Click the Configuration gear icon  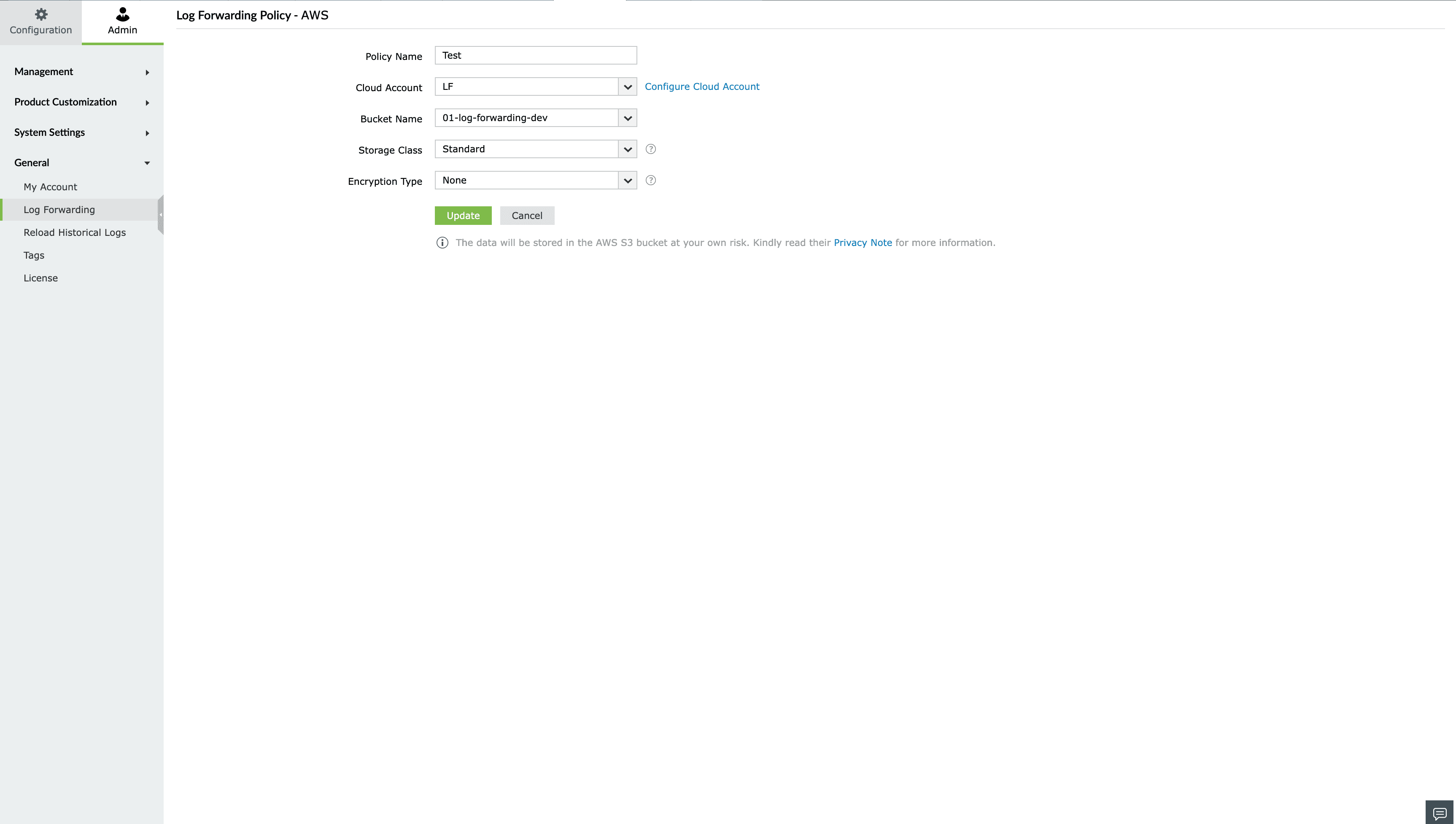[41, 14]
